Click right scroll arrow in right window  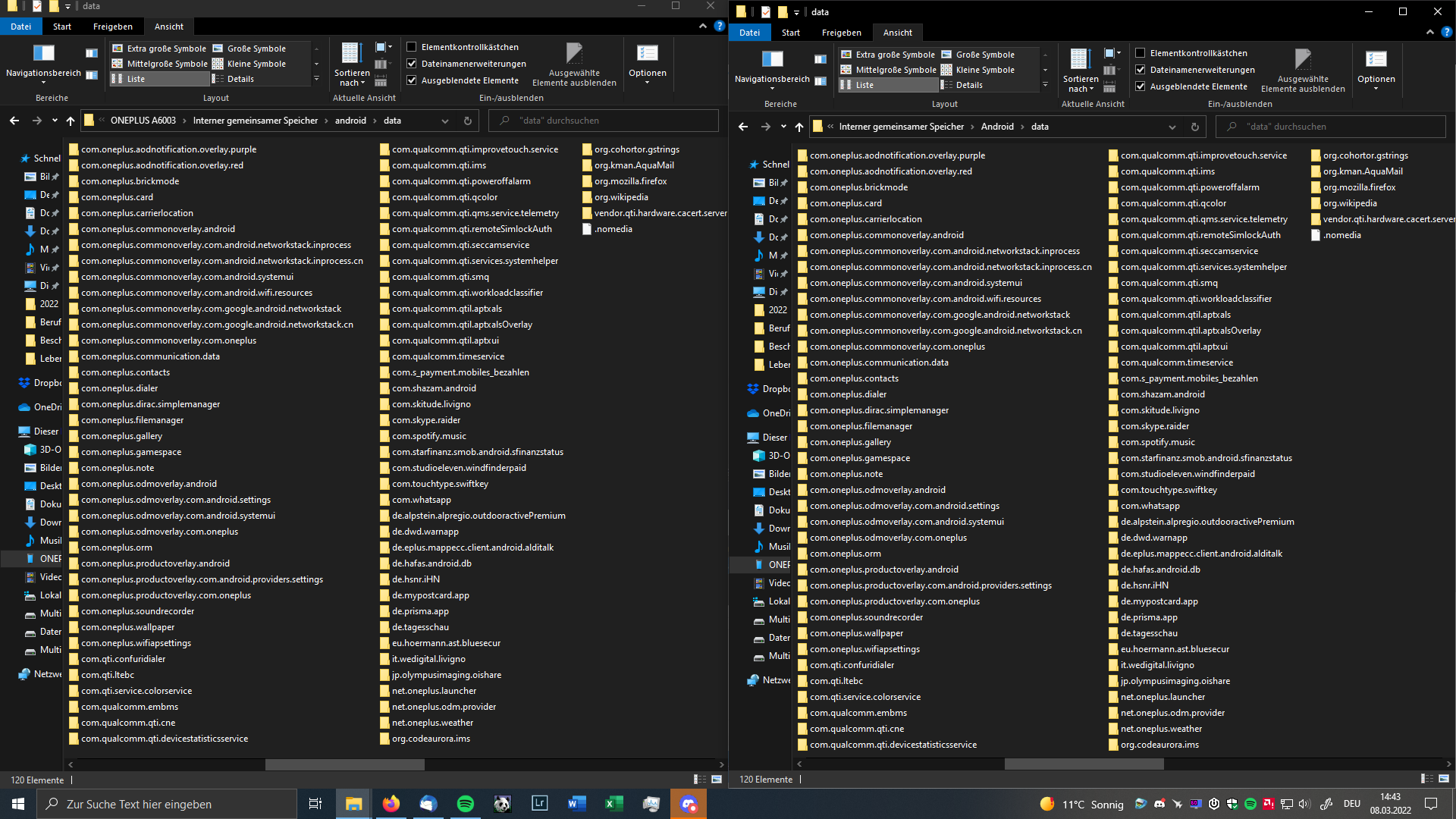point(1449,764)
